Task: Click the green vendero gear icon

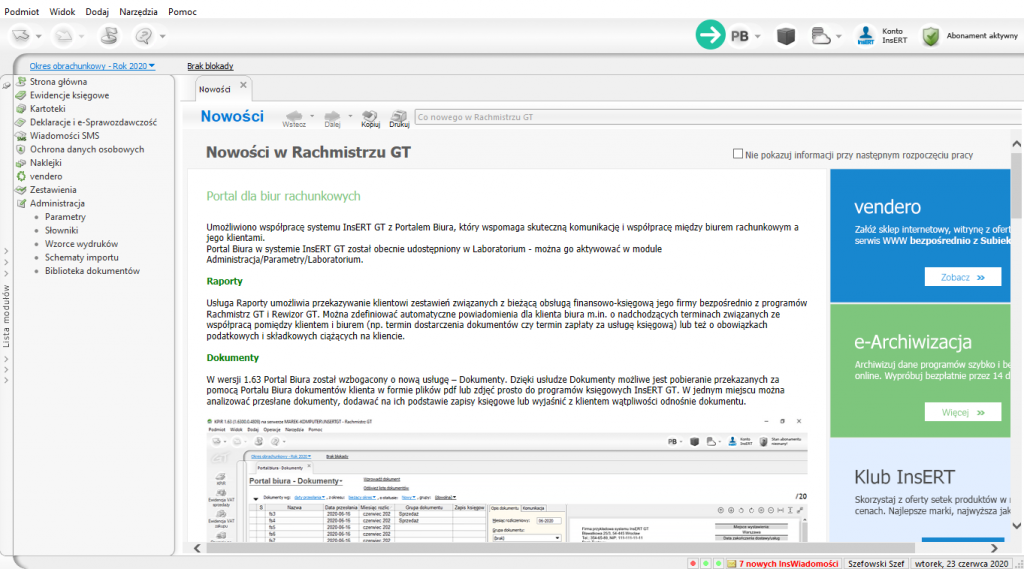Action: (21, 176)
